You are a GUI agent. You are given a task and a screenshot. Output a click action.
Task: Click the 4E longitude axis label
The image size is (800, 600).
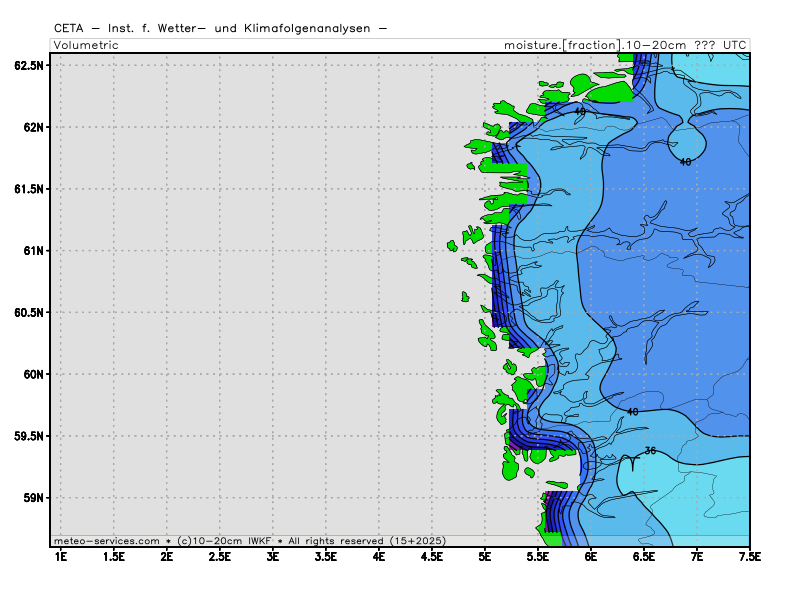tap(379, 555)
